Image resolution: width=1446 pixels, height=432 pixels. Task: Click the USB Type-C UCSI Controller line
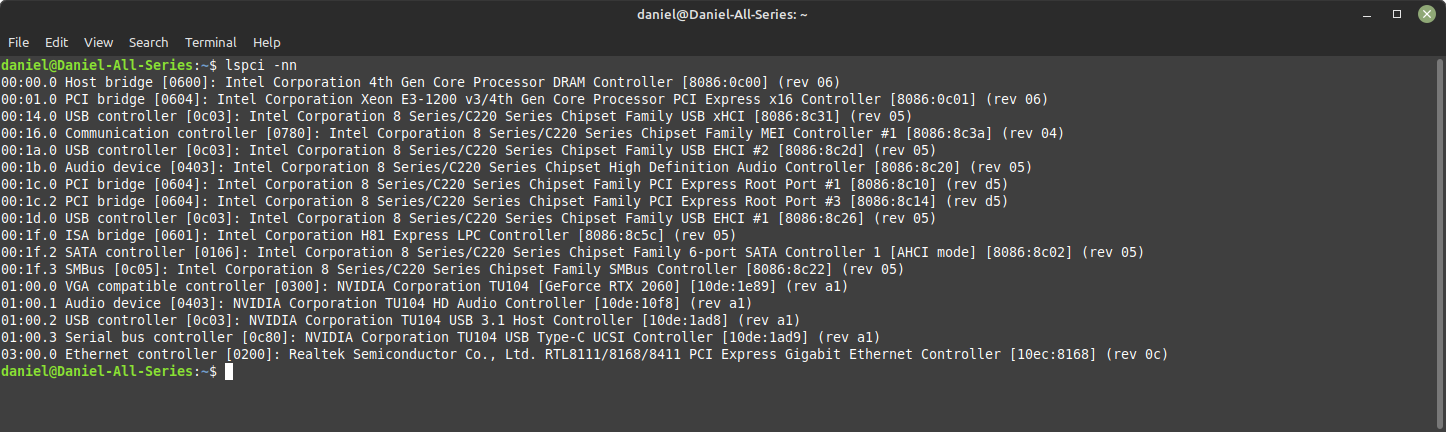pyautogui.click(x=441, y=337)
